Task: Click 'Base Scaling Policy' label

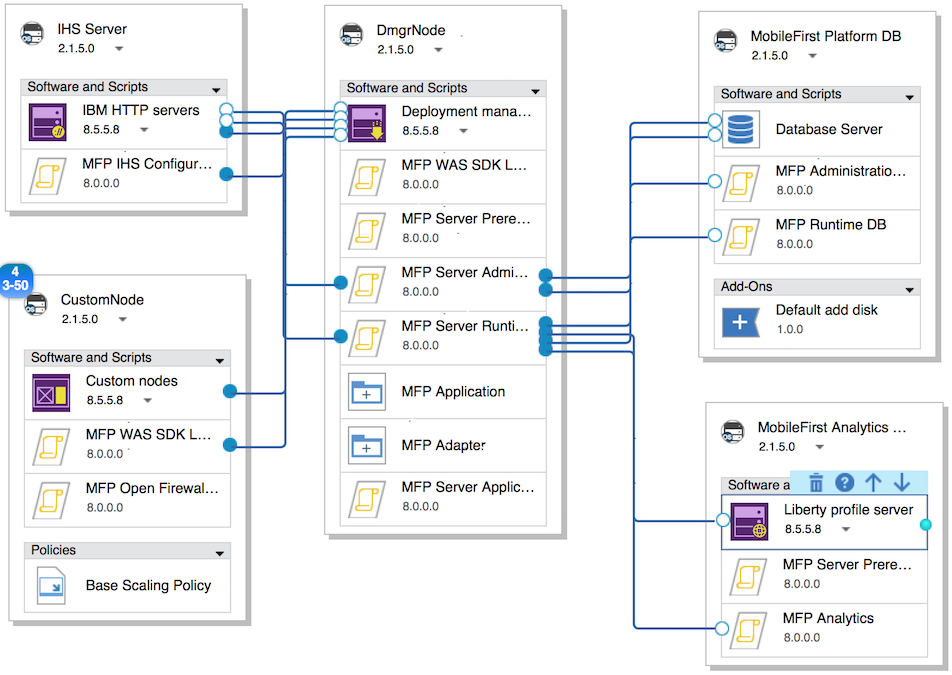Action: pyautogui.click(x=148, y=585)
